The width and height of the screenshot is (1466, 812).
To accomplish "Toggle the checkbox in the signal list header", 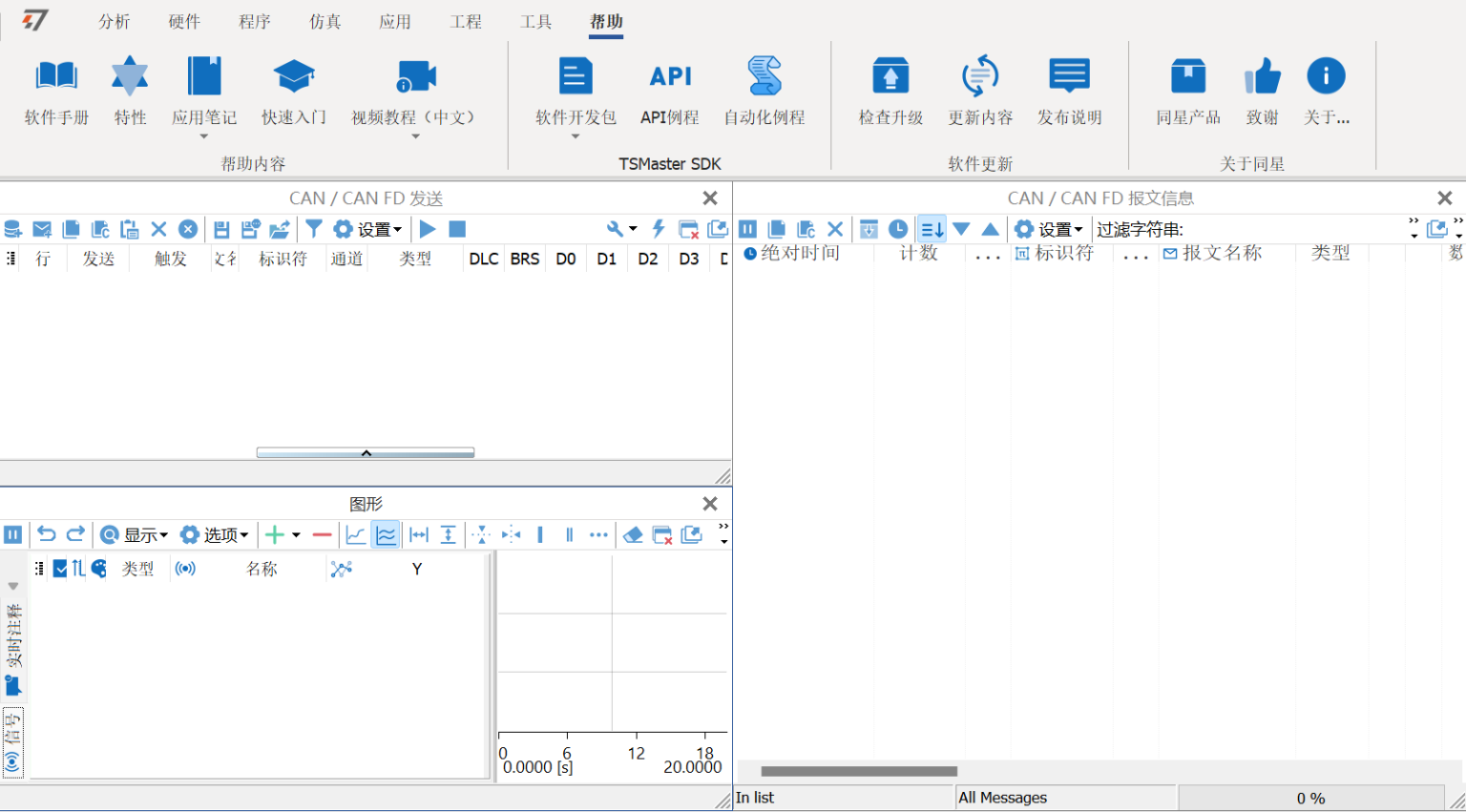I will pos(60,569).
